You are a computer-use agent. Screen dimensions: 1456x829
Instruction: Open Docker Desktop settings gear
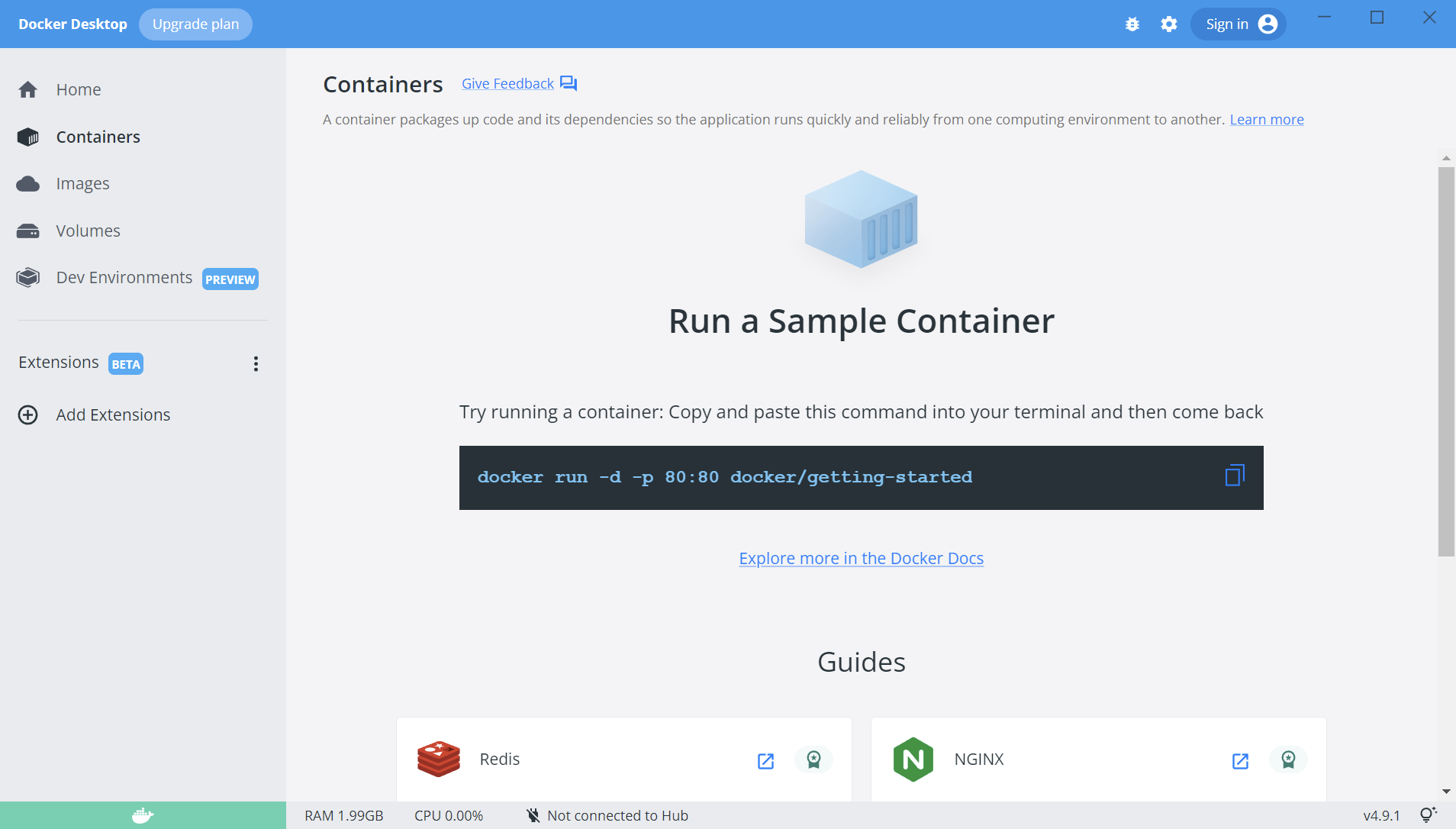click(1169, 24)
